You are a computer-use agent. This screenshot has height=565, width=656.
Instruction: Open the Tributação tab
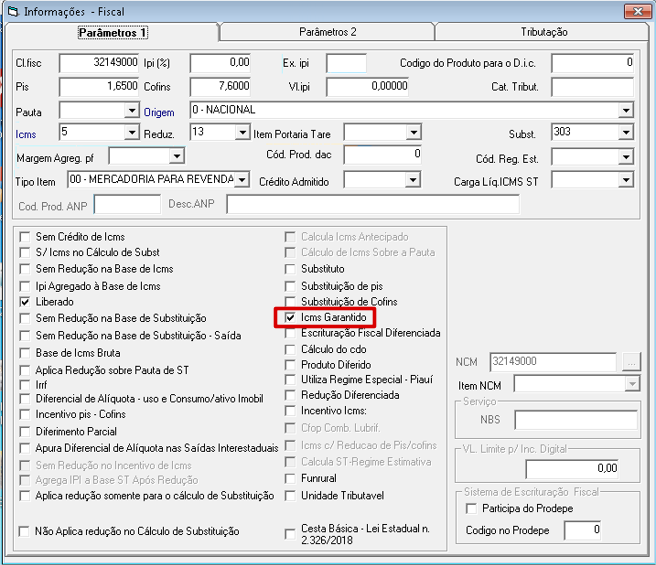(544, 32)
